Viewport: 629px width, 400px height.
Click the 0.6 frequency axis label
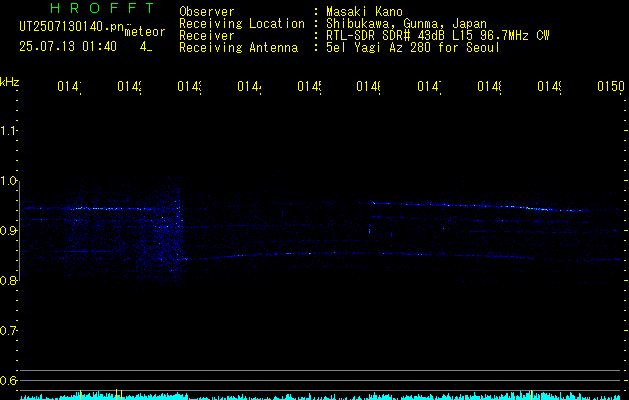tap(8, 380)
